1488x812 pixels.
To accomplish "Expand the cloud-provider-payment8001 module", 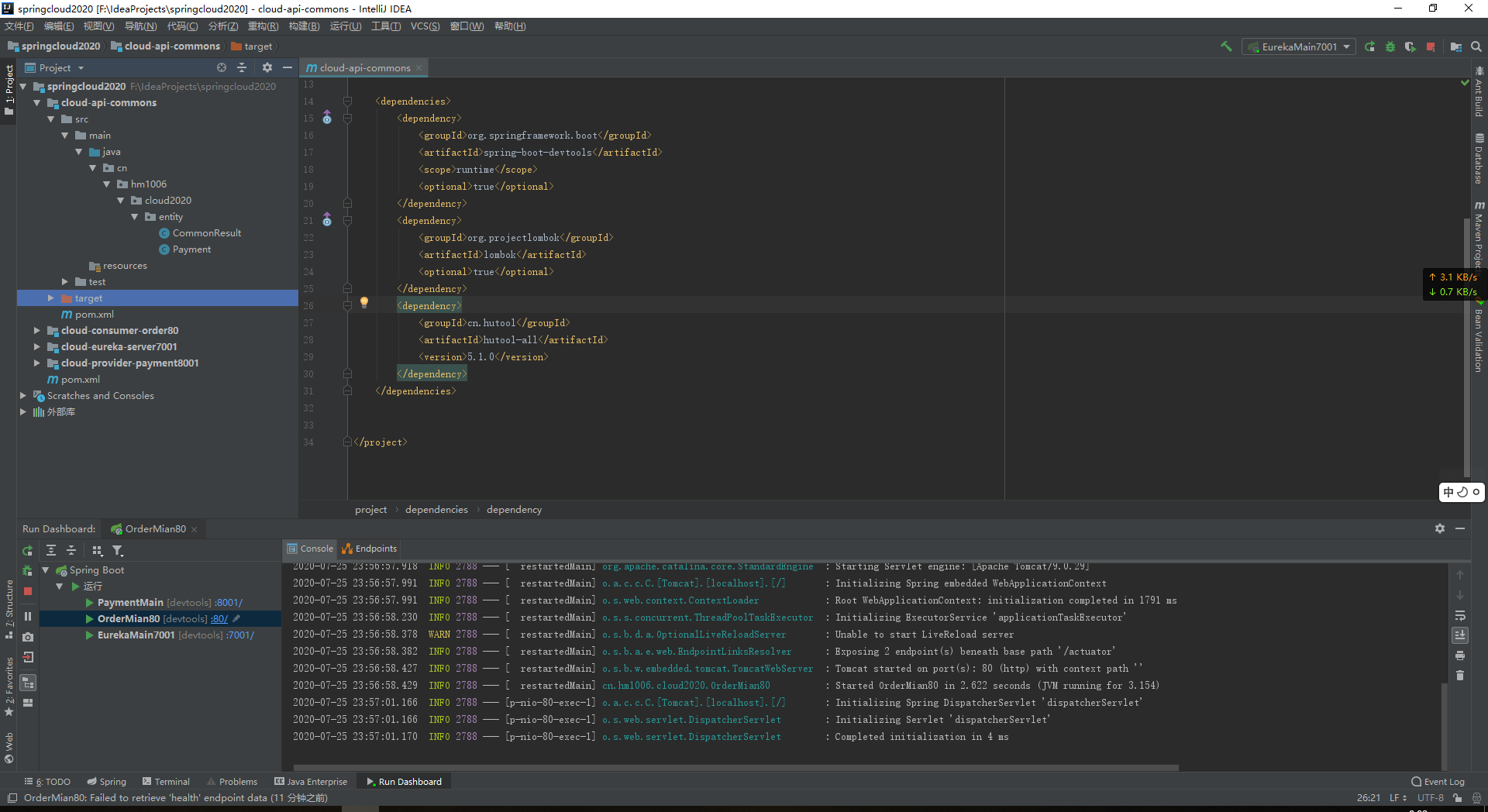I will (x=37, y=363).
